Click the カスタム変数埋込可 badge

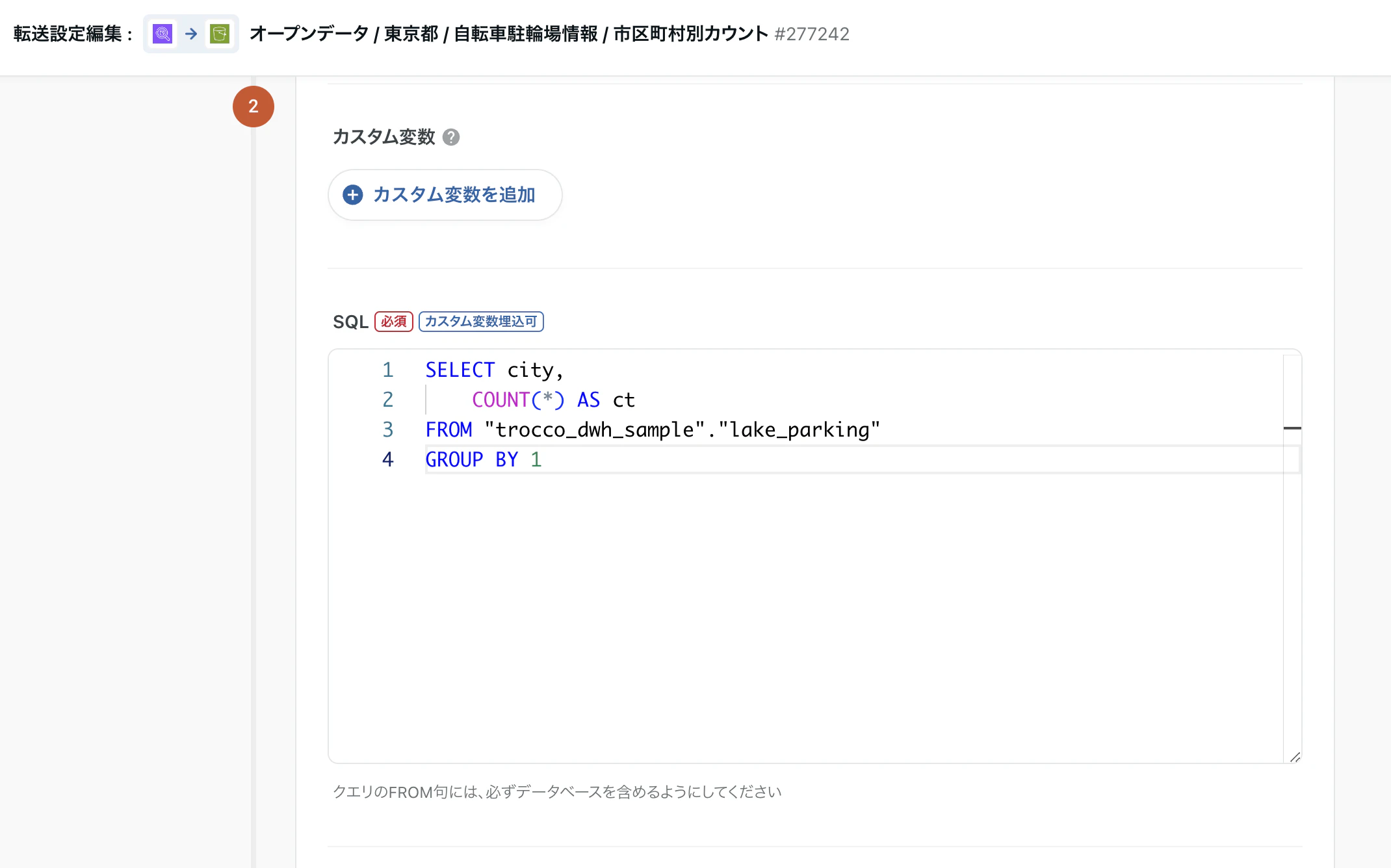[481, 322]
